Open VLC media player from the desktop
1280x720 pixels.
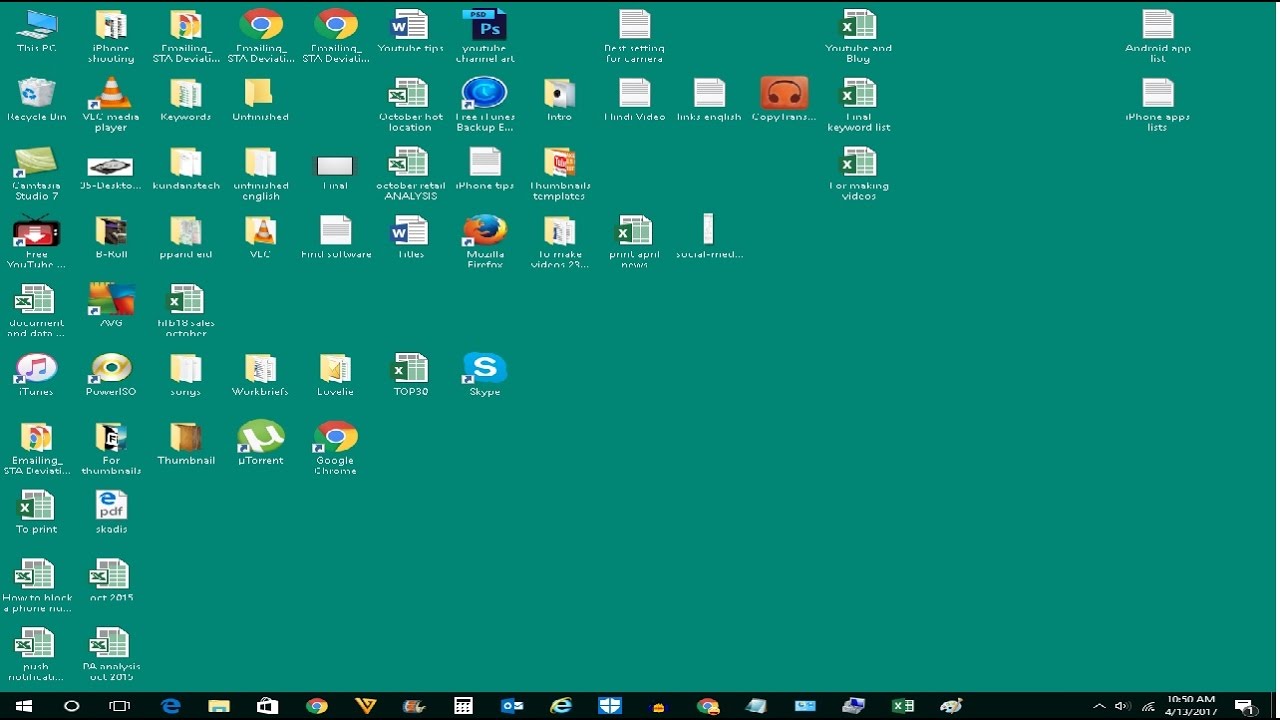[110, 95]
